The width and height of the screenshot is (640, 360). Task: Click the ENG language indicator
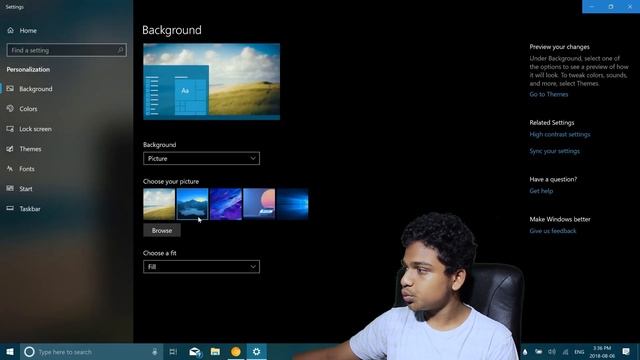[579, 352]
